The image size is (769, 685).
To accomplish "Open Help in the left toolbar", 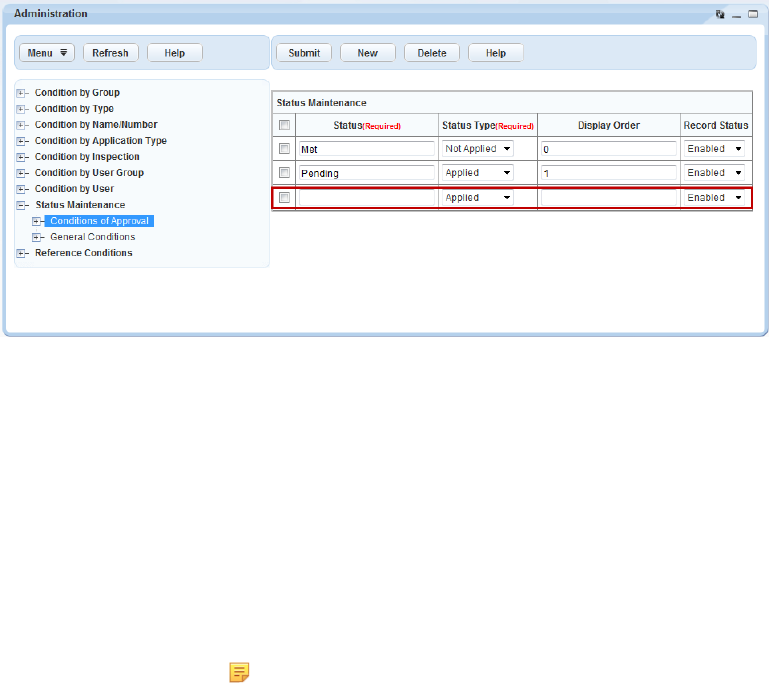I will pos(175,53).
